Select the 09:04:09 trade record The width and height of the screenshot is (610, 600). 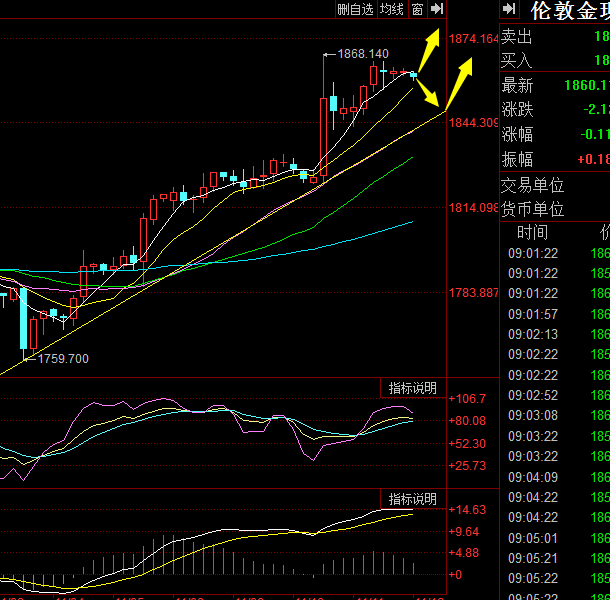533,476
